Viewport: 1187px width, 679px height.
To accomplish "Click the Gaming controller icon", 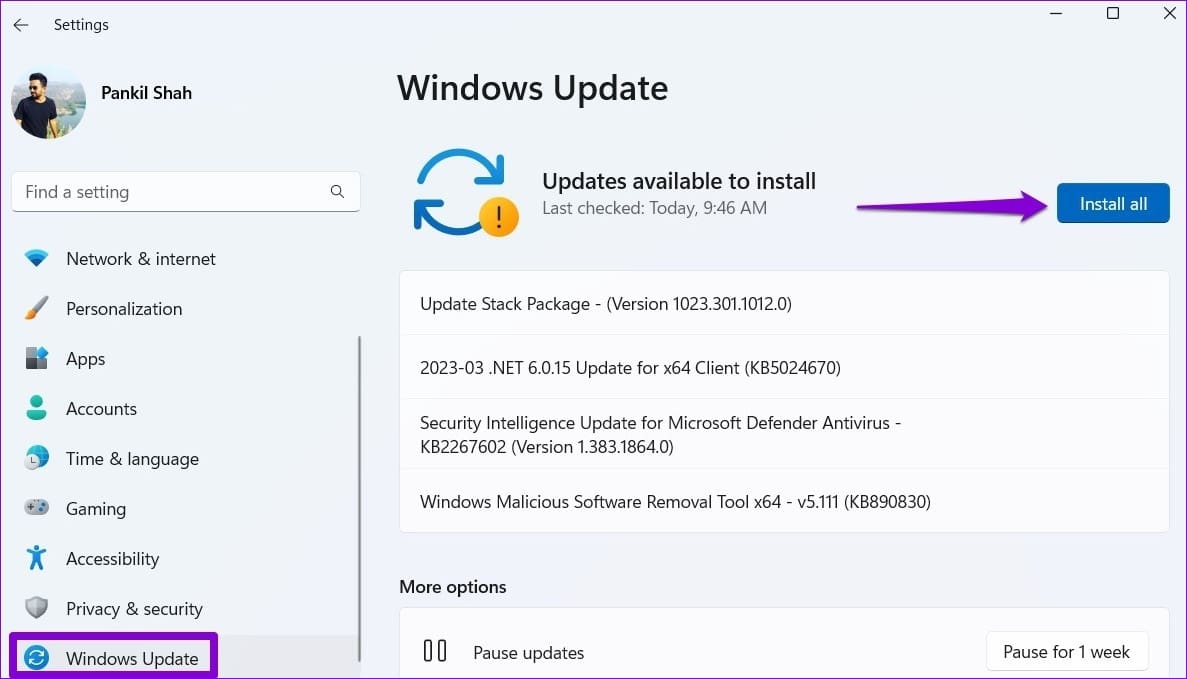I will pyautogui.click(x=36, y=508).
